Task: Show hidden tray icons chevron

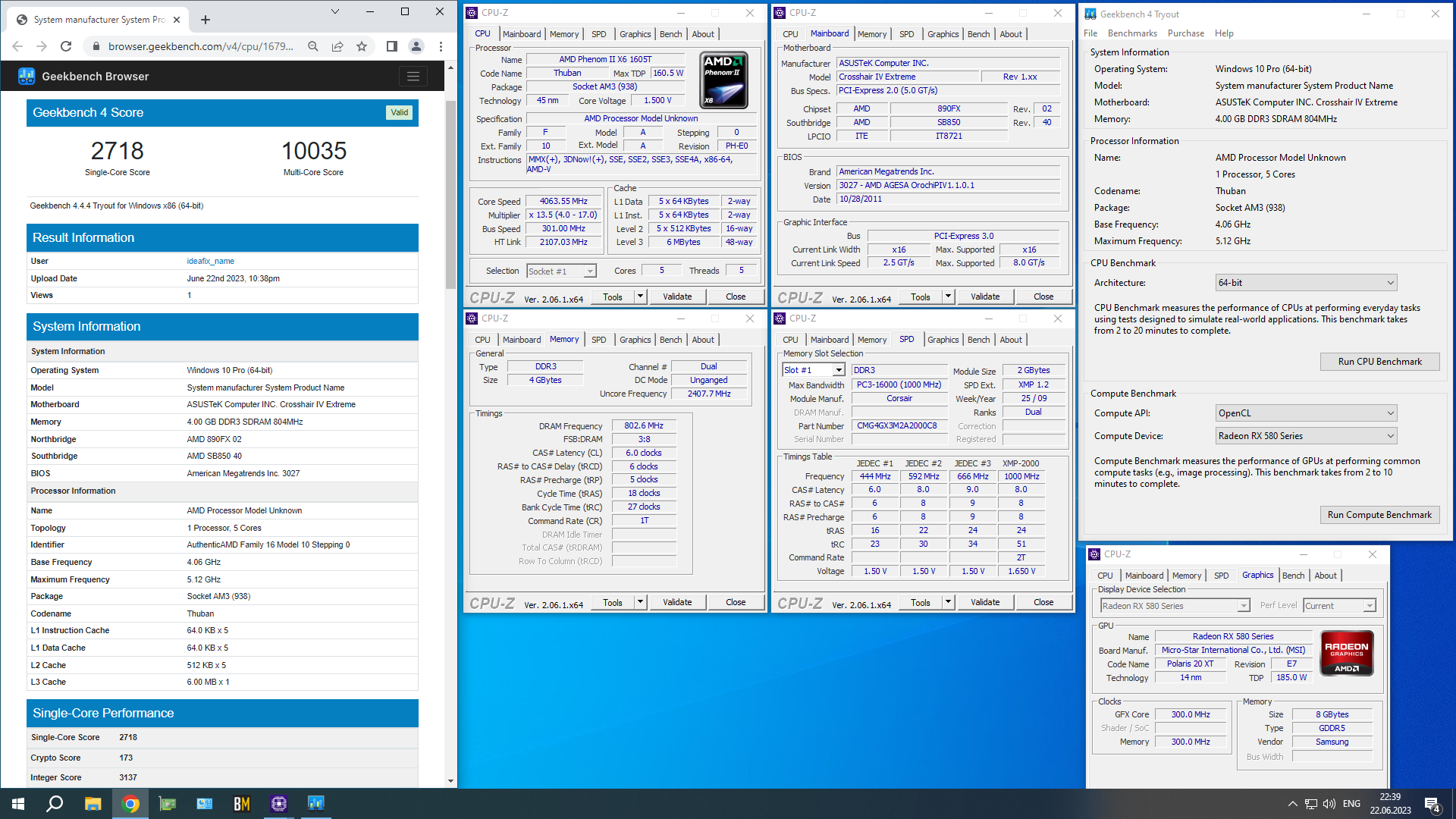Action: (x=1292, y=804)
